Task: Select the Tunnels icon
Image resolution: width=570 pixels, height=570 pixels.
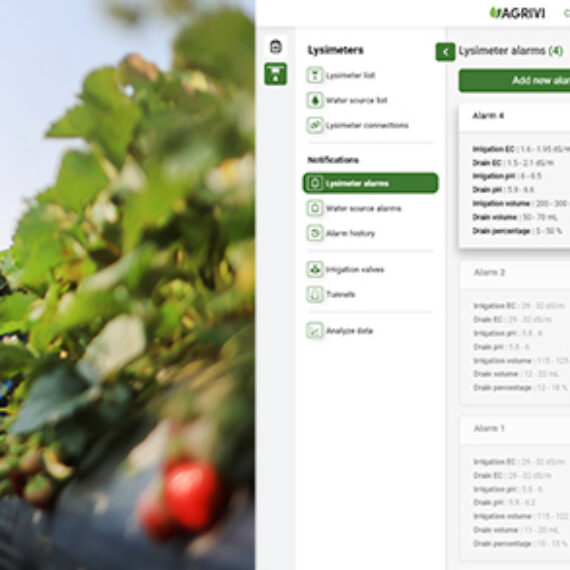Action: [x=315, y=294]
